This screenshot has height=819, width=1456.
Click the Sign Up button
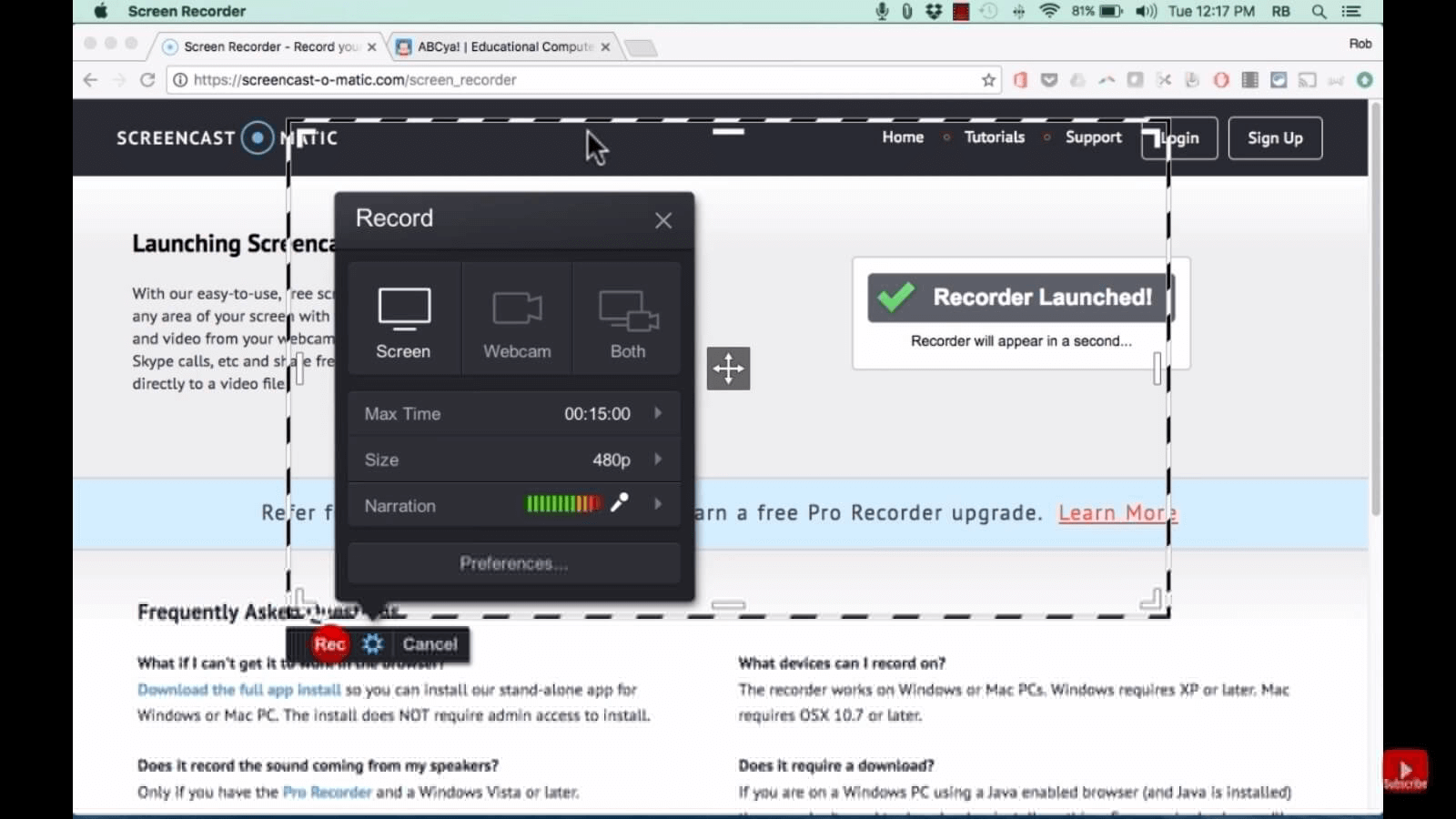(x=1275, y=138)
